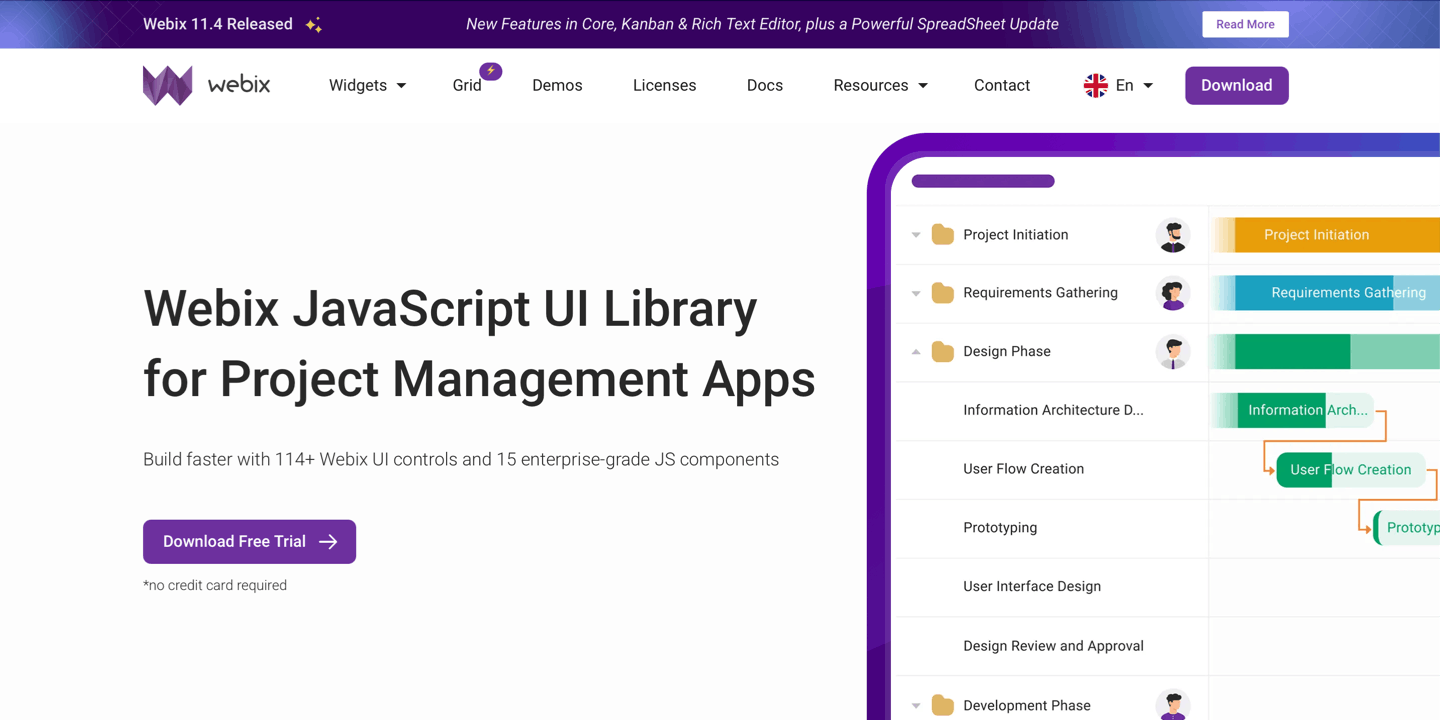Click the Download Free Trial button
This screenshot has width=1440, height=720.
[249, 541]
